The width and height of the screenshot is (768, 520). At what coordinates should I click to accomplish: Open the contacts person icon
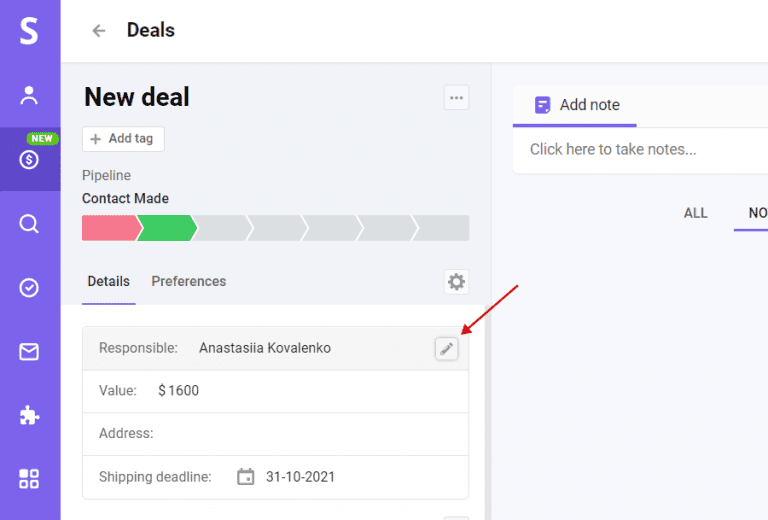coord(29,95)
